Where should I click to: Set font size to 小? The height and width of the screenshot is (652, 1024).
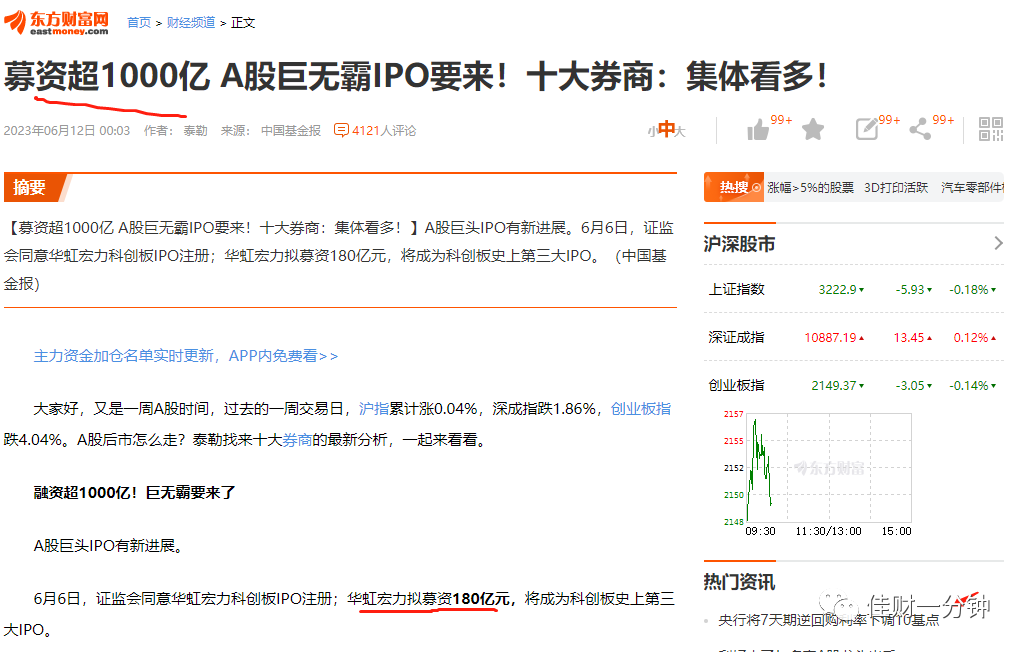[x=652, y=132]
